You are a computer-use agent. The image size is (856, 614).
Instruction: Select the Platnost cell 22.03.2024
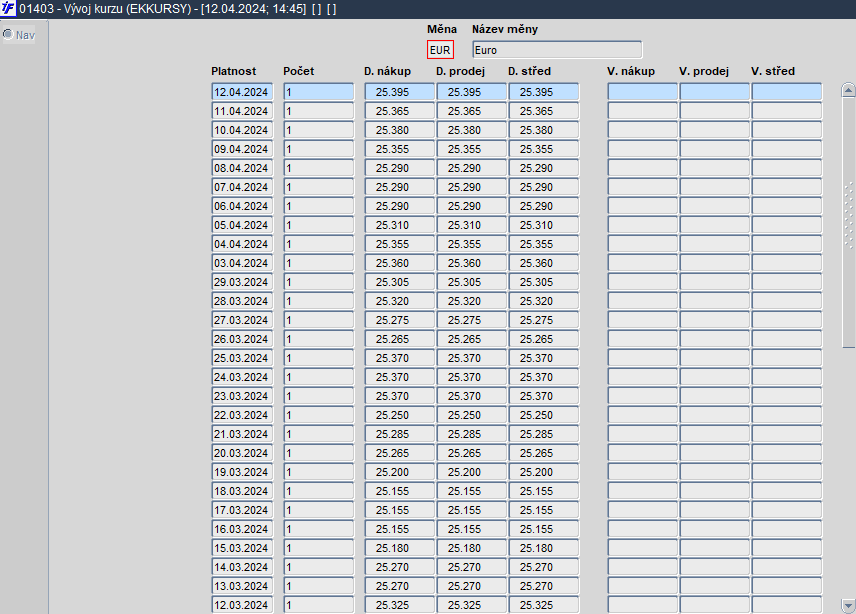click(242, 415)
